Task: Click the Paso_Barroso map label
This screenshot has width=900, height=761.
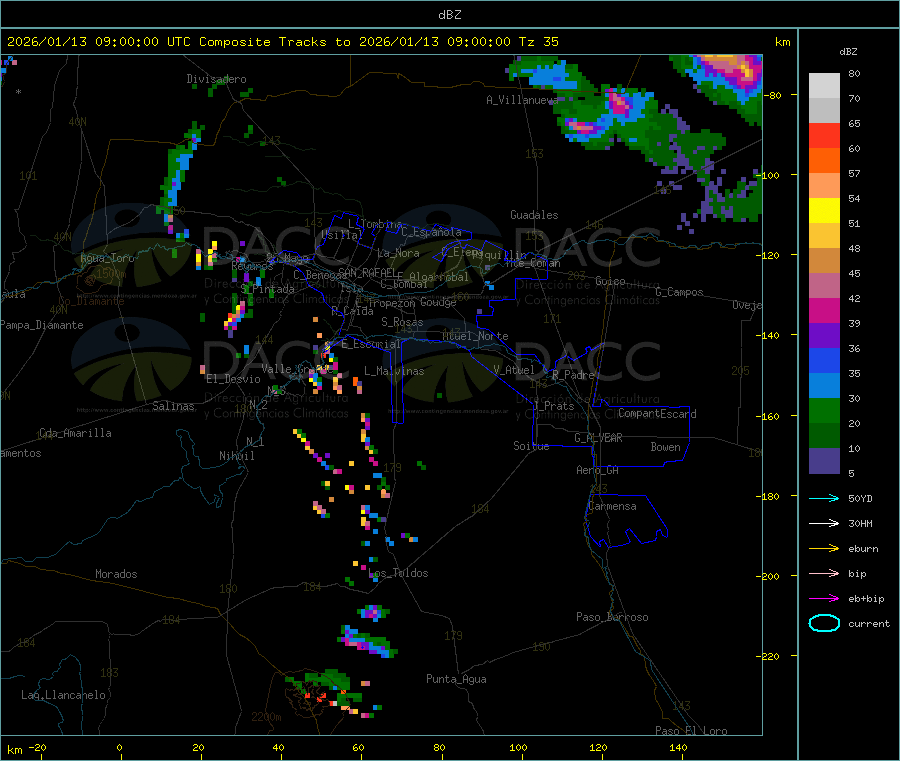Action: tap(612, 617)
